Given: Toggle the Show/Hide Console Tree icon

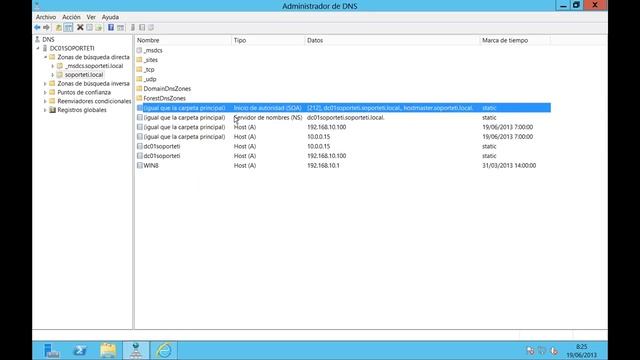Looking at the screenshot, I should point(68,27).
